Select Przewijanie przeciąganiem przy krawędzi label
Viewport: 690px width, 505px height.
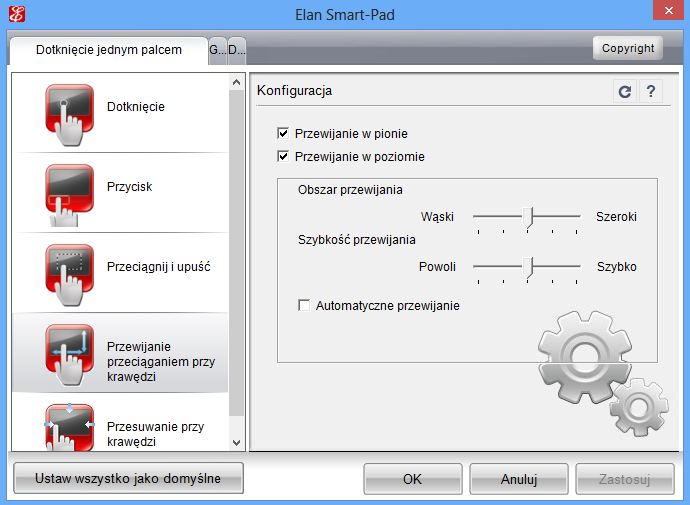pyautogui.click(x=161, y=362)
